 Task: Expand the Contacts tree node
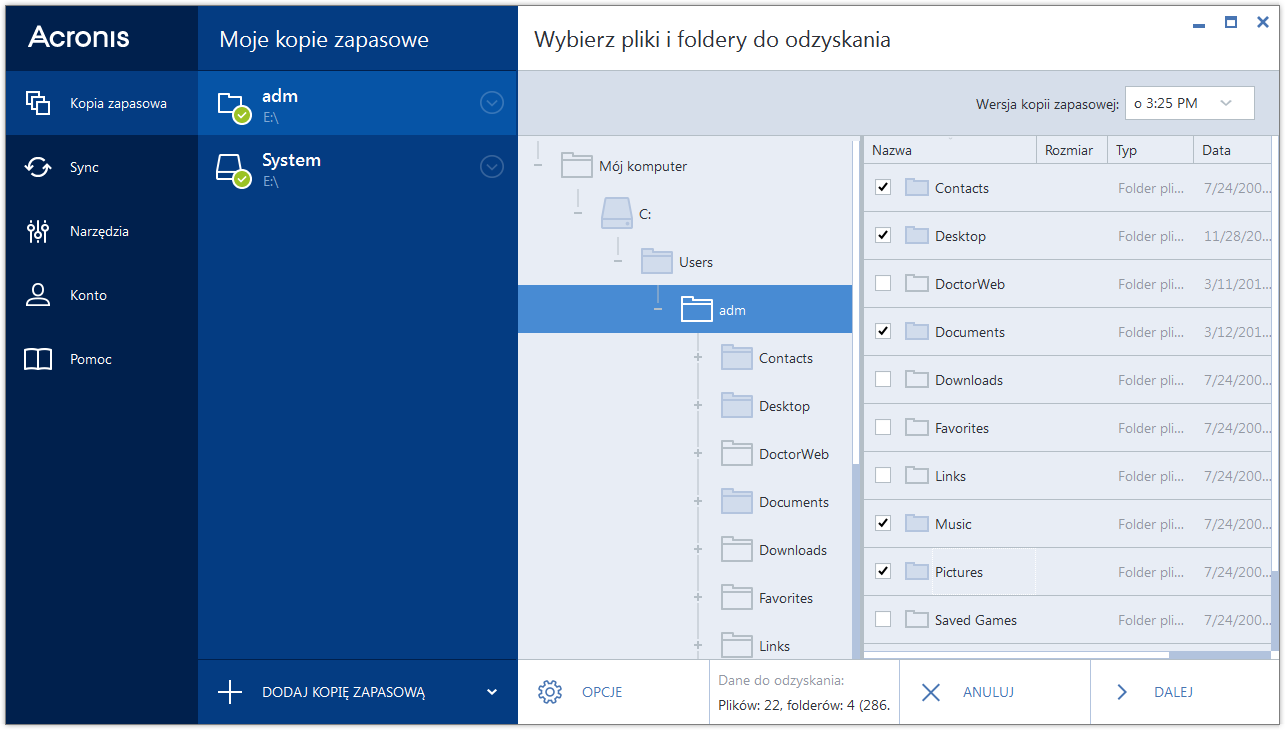click(x=698, y=357)
